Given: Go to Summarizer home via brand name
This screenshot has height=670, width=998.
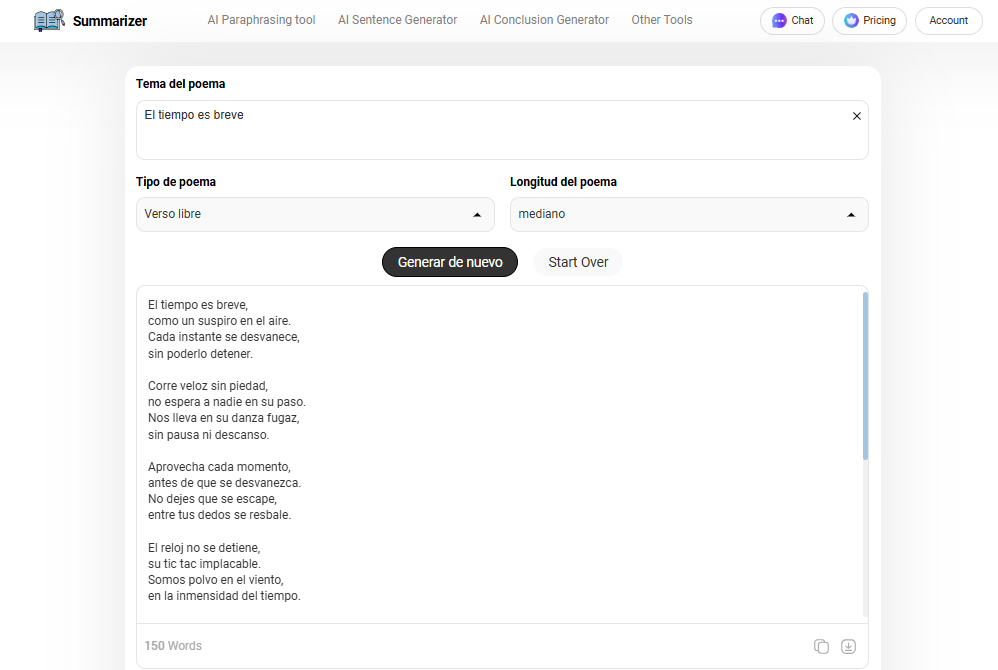Looking at the screenshot, I should [x=109, y=22].
